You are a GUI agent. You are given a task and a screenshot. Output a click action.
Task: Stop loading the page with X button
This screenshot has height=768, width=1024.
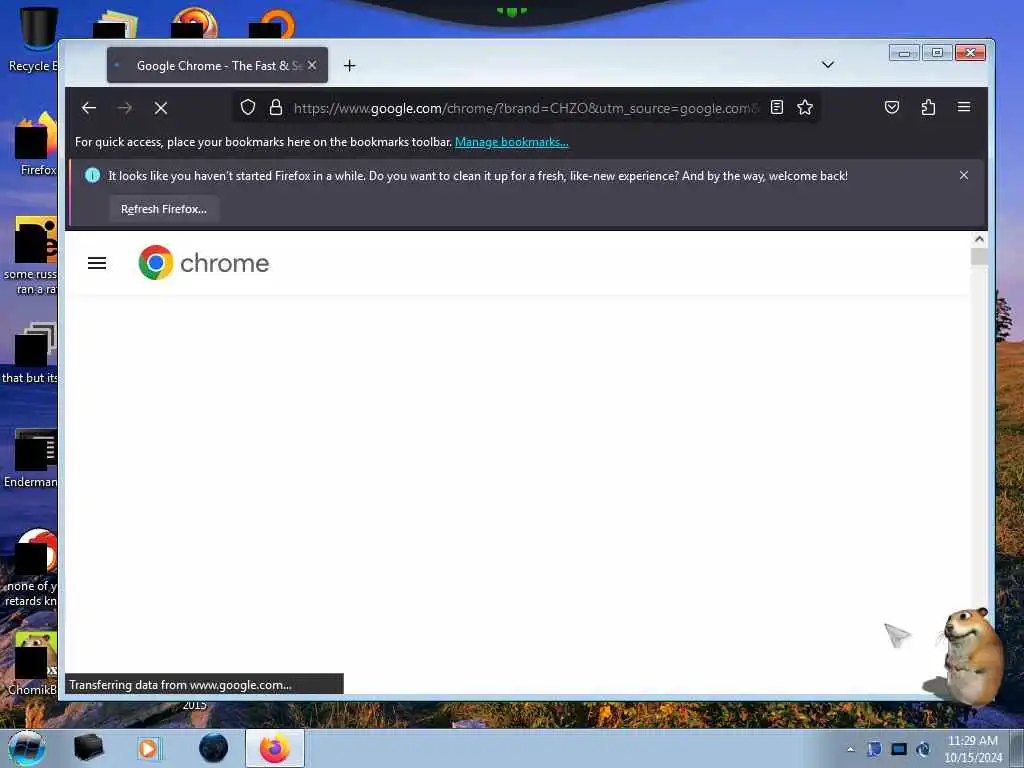161,108
